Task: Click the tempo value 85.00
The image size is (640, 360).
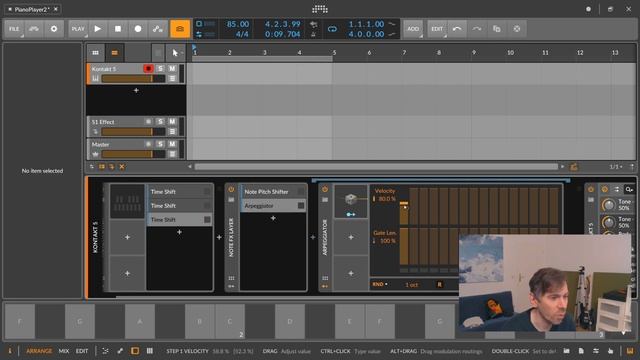Action: click(x=238, y=24)
